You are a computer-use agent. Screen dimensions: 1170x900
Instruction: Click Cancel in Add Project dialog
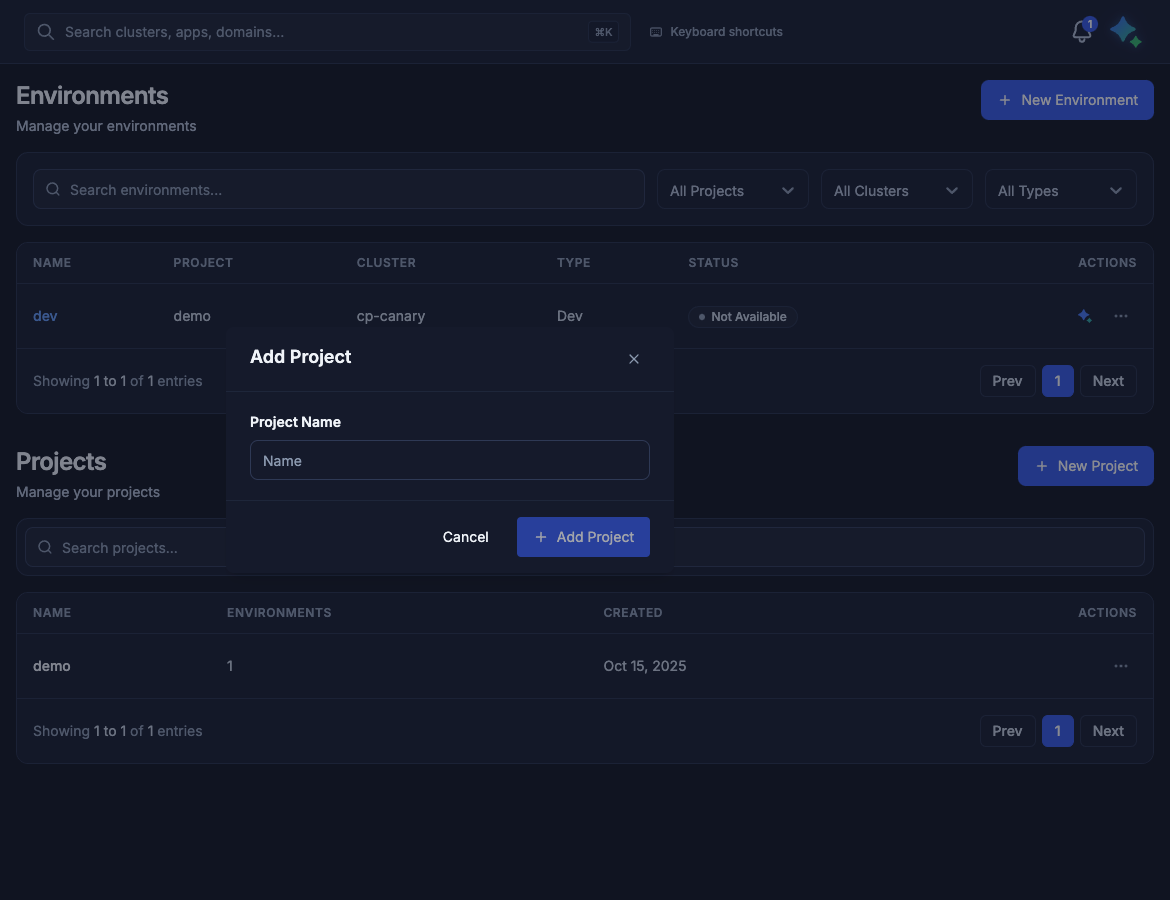click(x=466, y=537)
